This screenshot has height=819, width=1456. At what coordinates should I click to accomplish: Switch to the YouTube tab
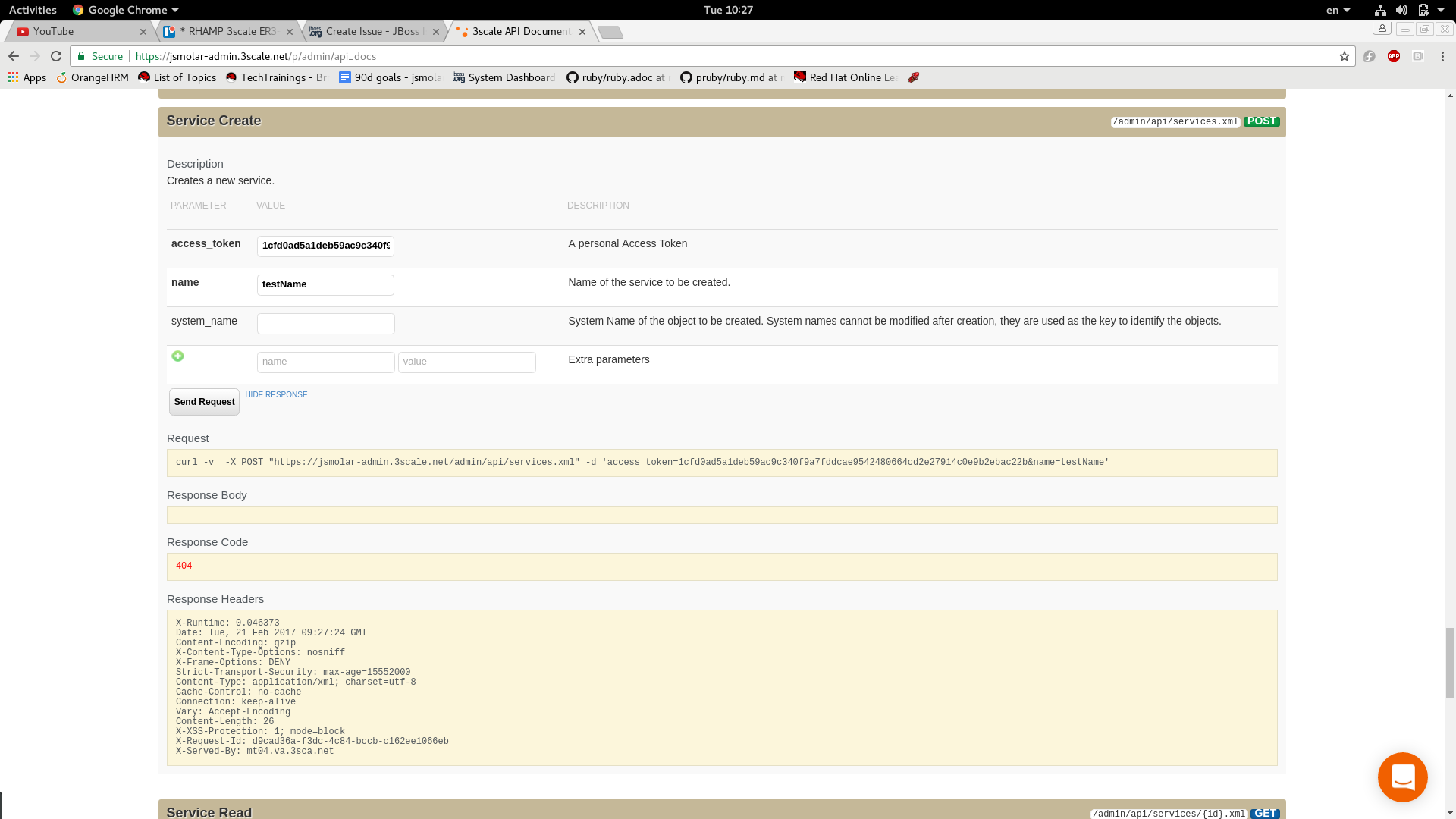click(76, 31)
